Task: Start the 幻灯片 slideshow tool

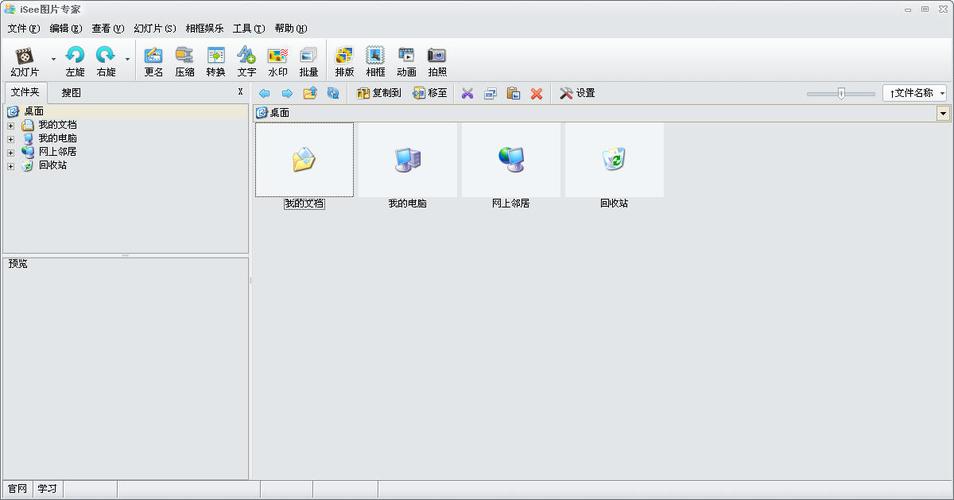Action: coord(24,62)
